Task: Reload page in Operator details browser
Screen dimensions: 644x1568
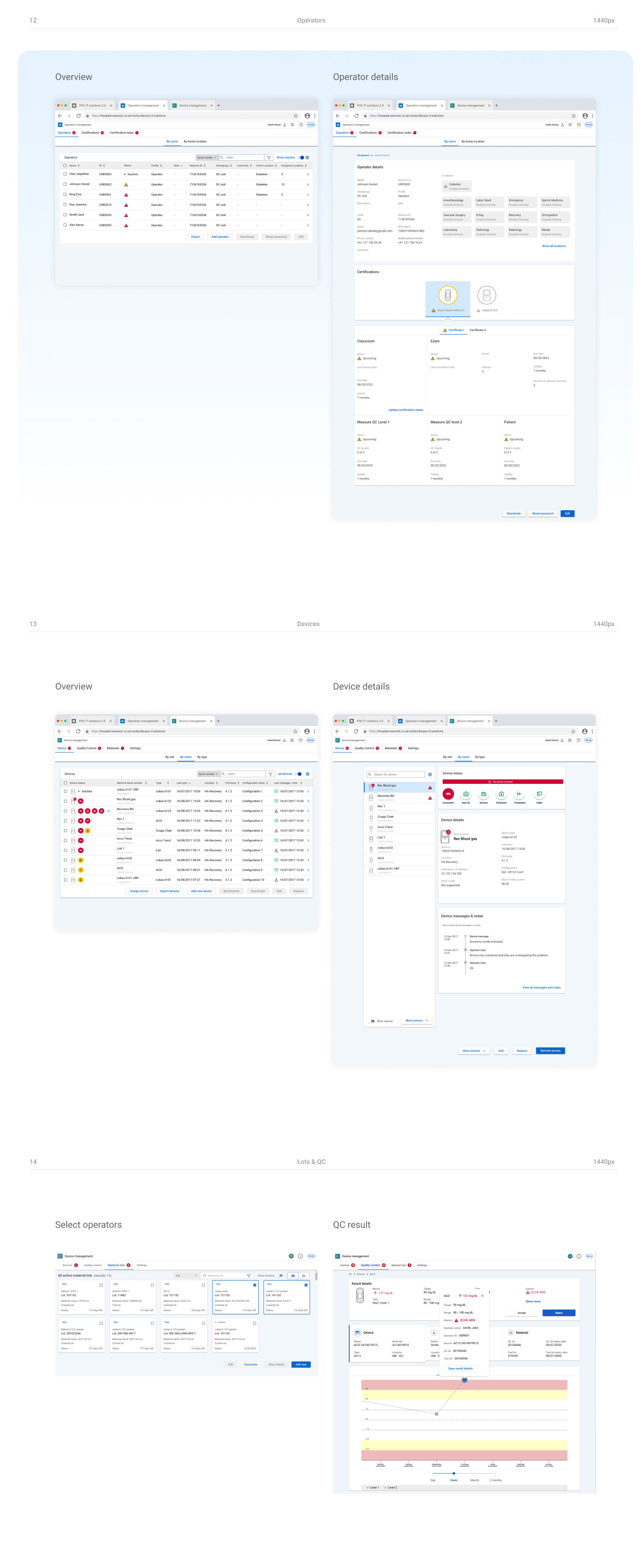Action: (356, 116)
